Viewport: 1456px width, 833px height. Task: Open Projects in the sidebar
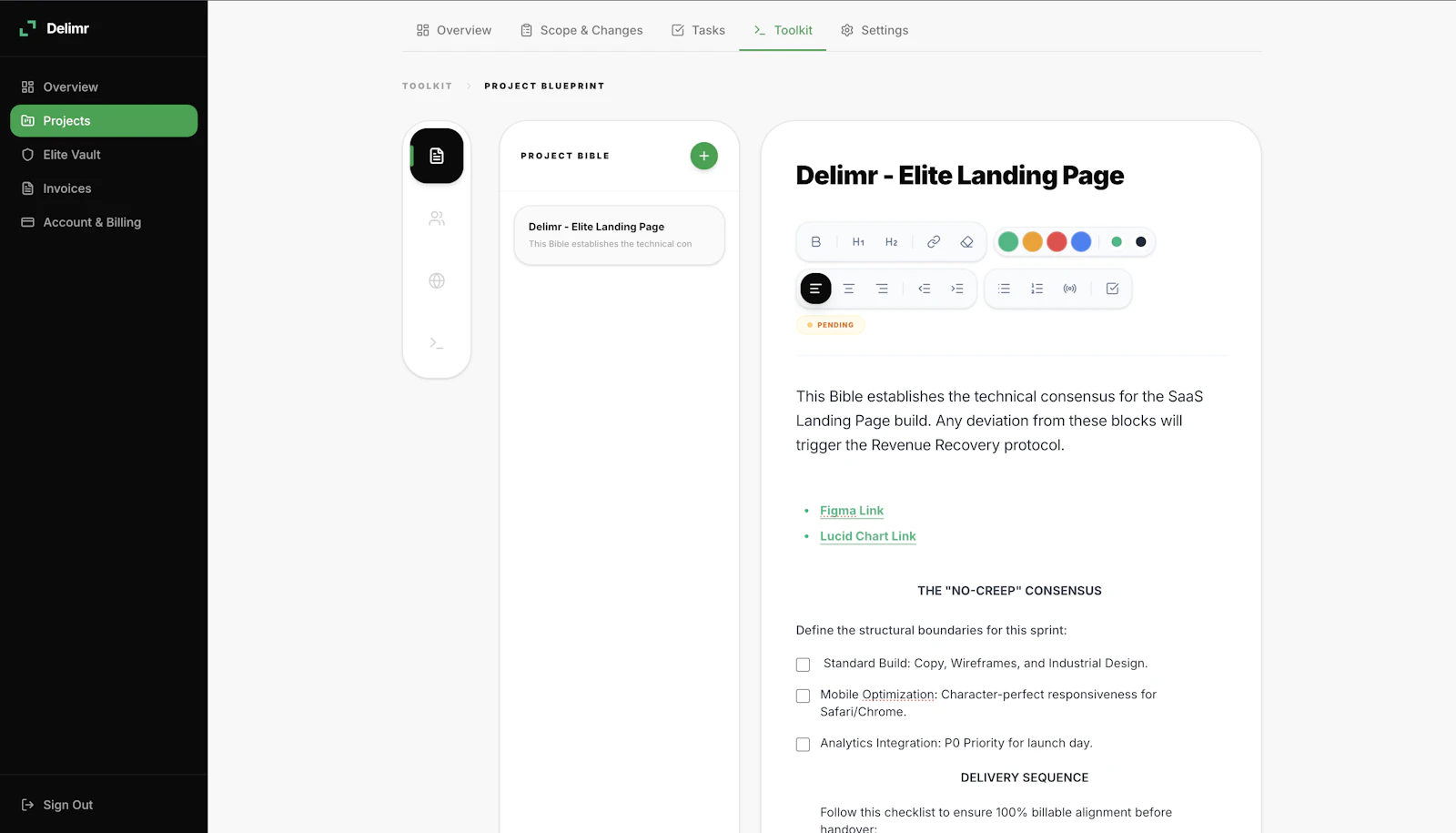(x=104, y=121)
